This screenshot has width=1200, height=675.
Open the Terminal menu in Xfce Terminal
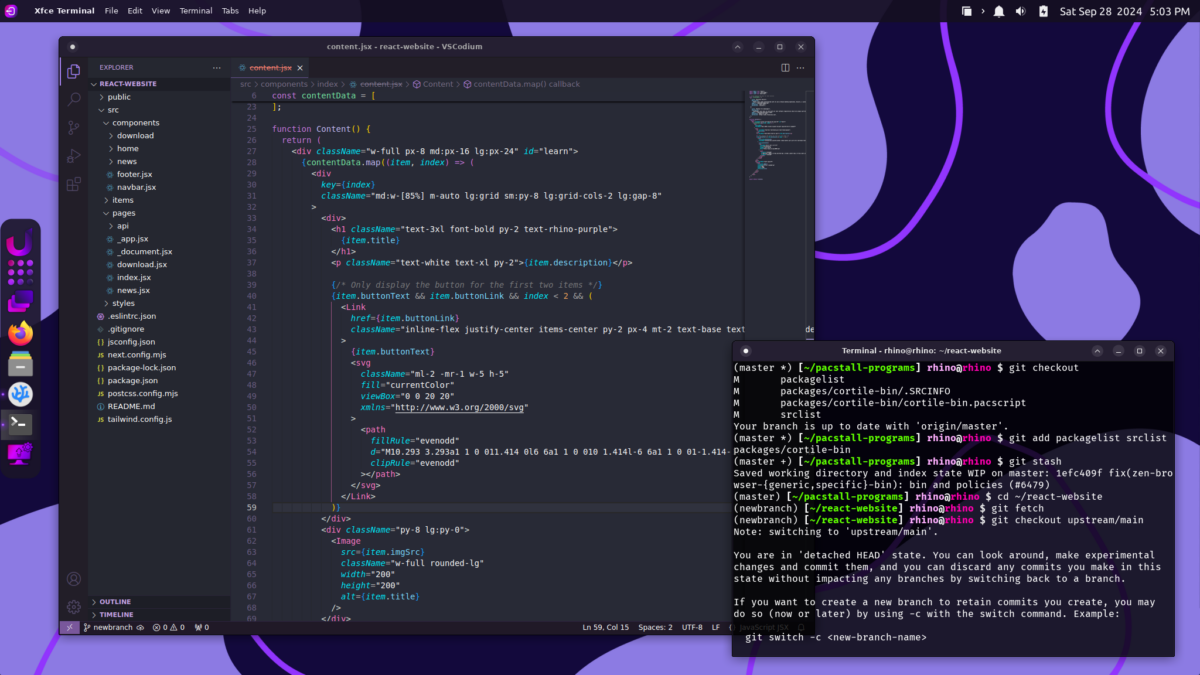(x=196, y=11)
